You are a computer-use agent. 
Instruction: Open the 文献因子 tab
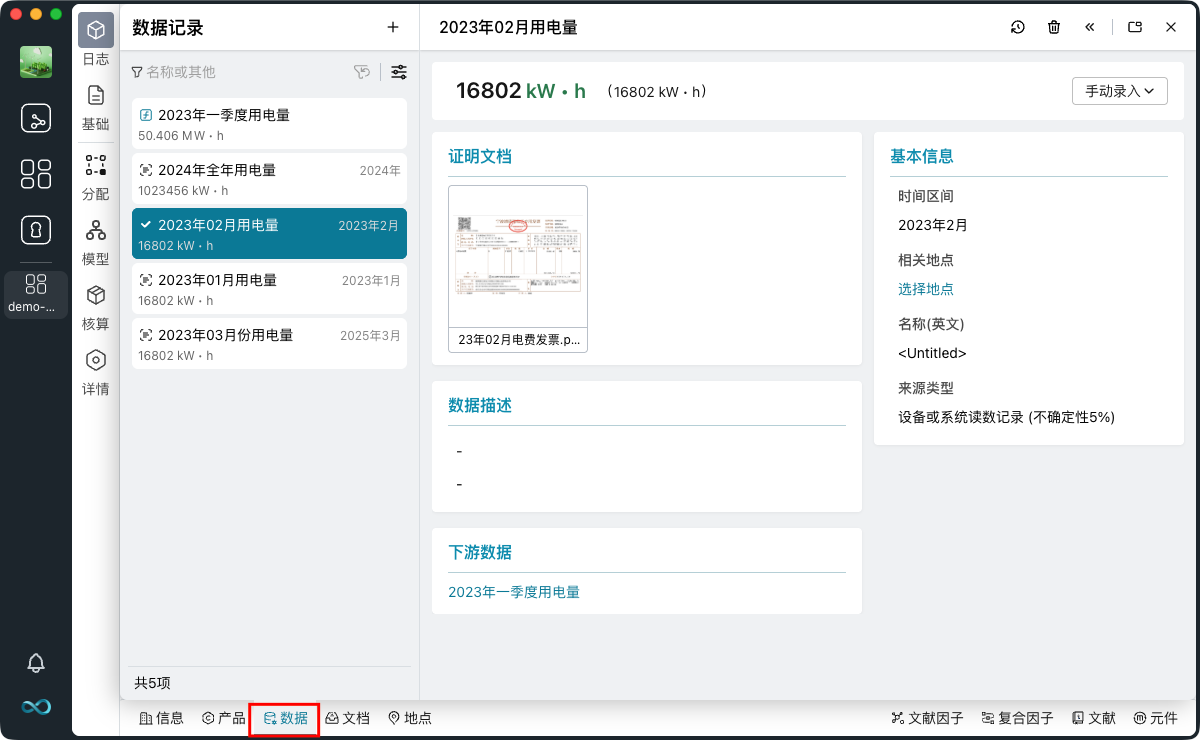click(927, 718)
